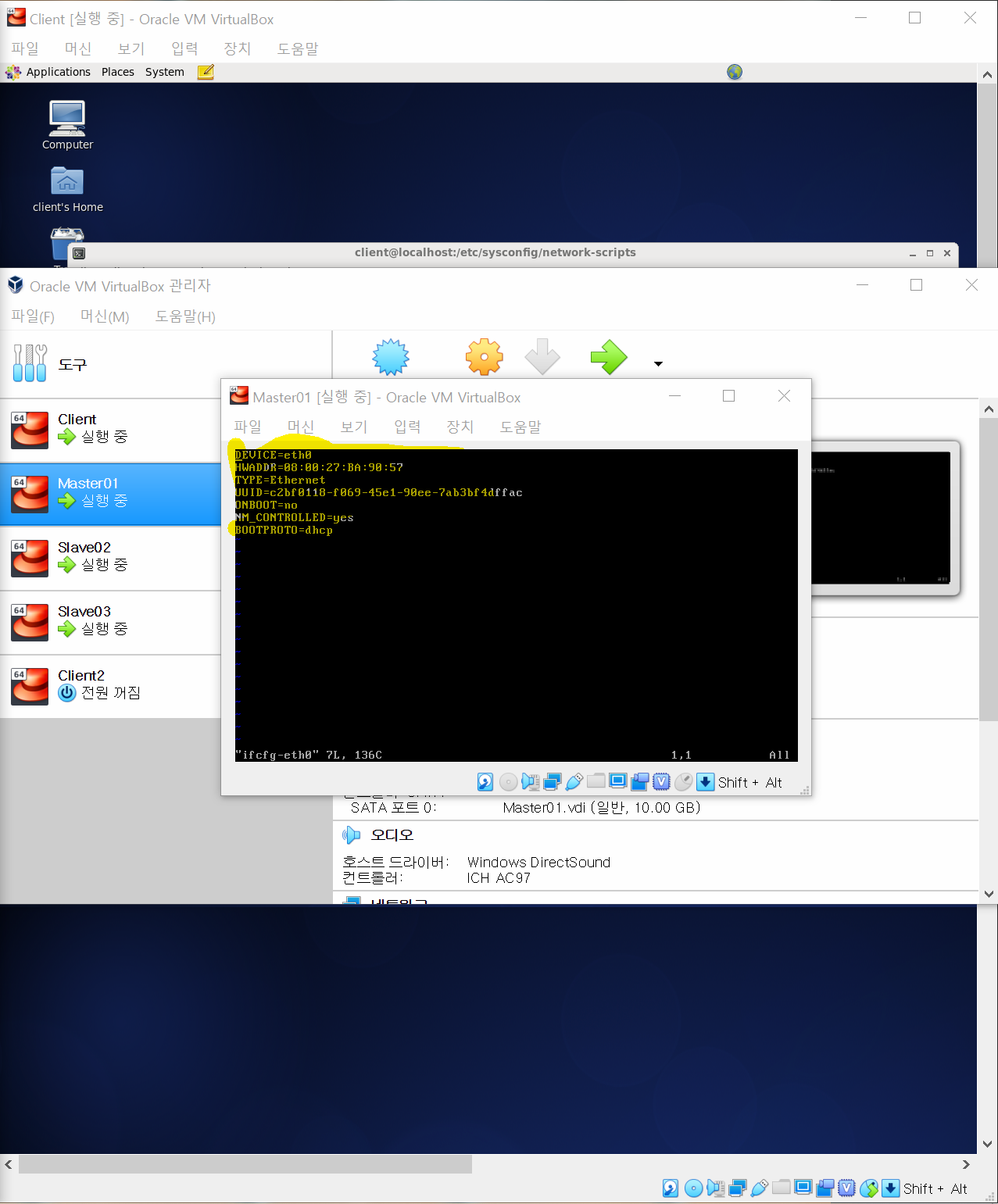Click Client window horizontal scroll right arrow

pyautogui.click(x=967, y=1164)
